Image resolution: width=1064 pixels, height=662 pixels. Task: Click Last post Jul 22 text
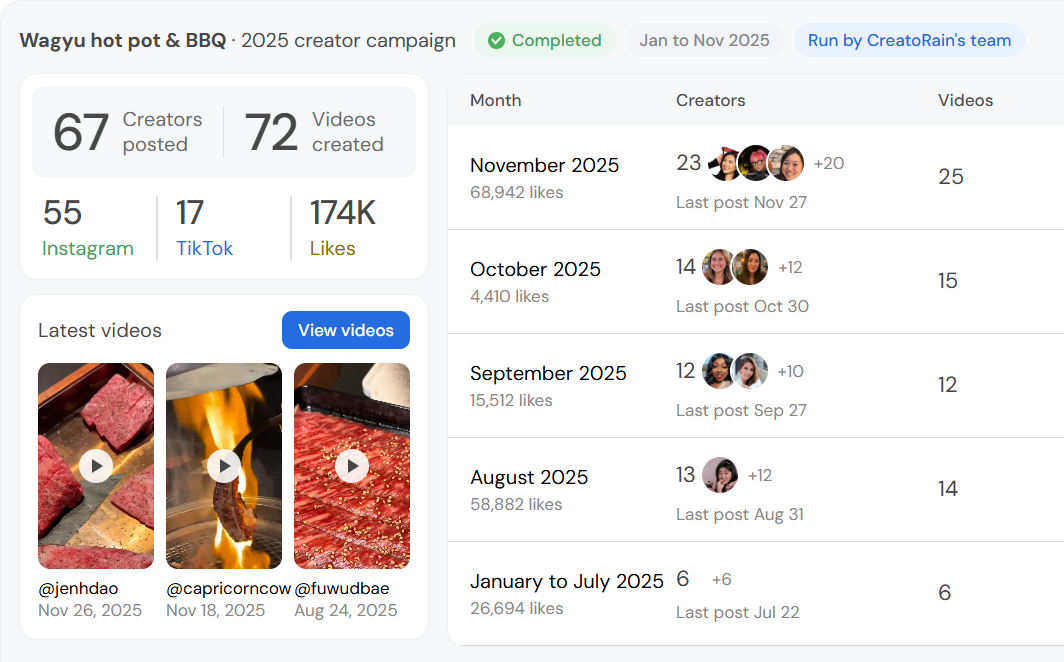pos(738,612)
